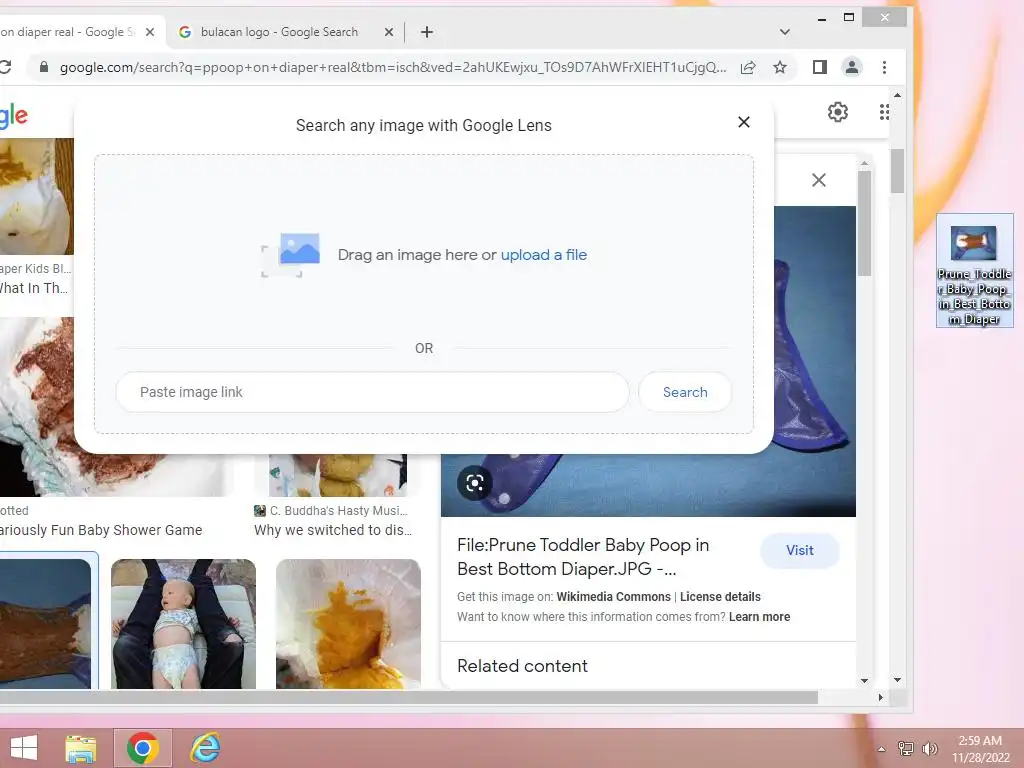The image size is (1024, 768).
Task: Open a new Chrome tab
Action: tap(426, 32)
